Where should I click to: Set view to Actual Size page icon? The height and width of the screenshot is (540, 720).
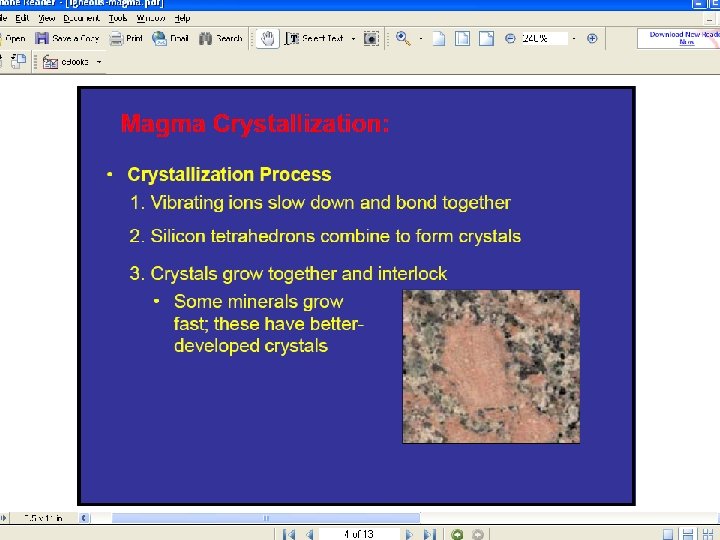(439, 39)
